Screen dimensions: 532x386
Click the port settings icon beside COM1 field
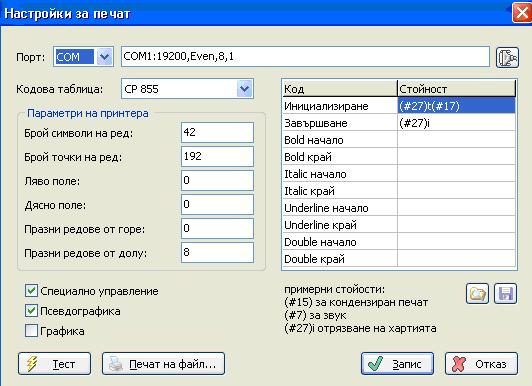coord(507,57)
